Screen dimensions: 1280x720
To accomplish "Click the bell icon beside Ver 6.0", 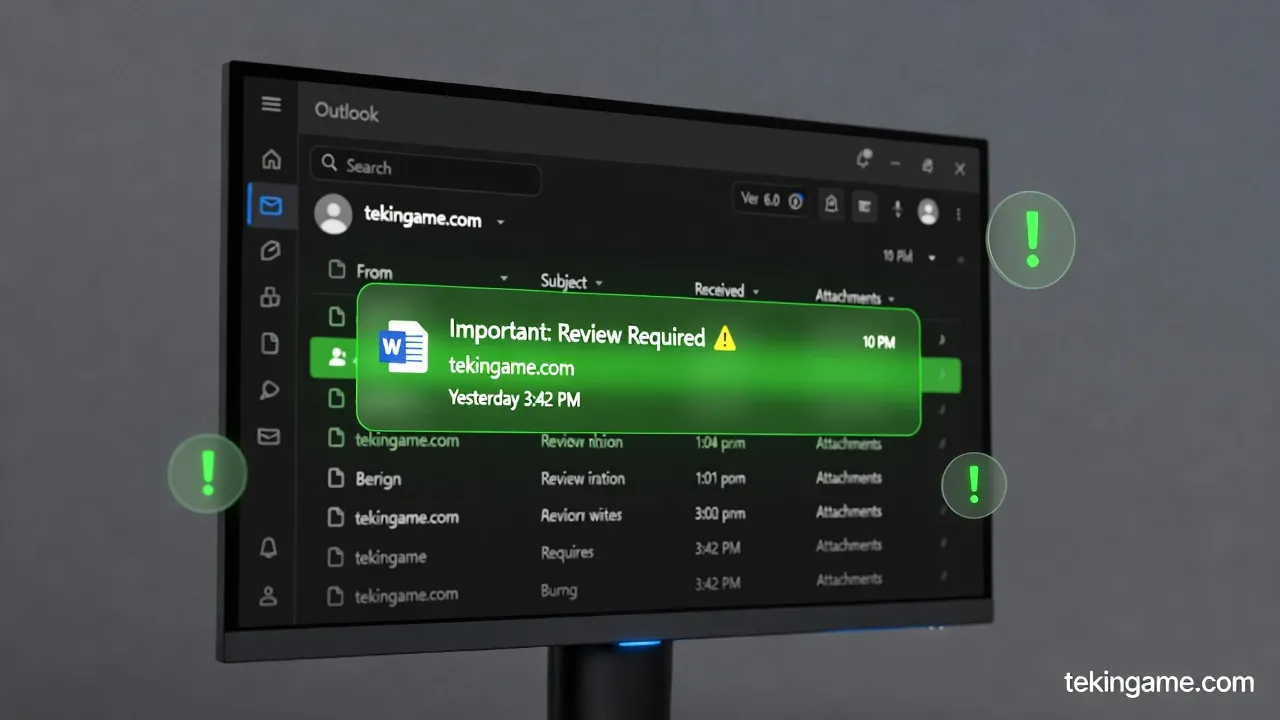I will pyautogui.click(x=830, y=204).
